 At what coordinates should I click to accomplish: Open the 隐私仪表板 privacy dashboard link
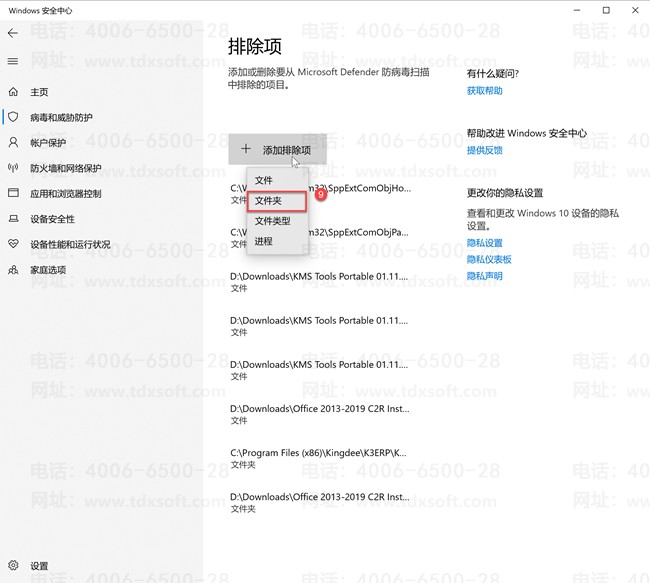[489, 259]
